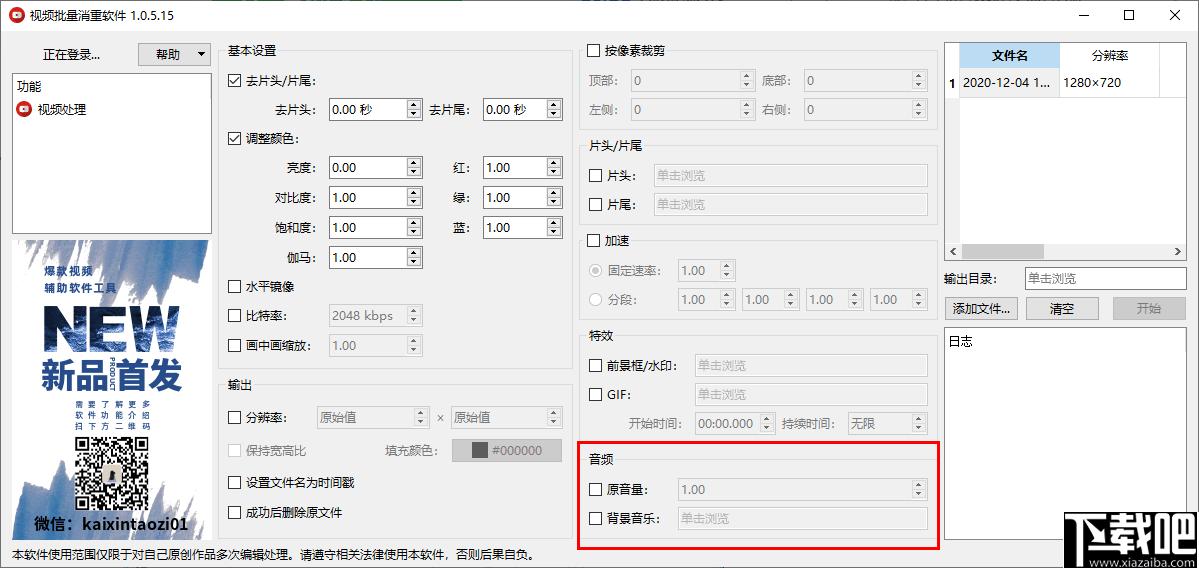Enable the GIF checkbox
The width and height of the screenshot is (1199, 568).
(x=596, y=394)
